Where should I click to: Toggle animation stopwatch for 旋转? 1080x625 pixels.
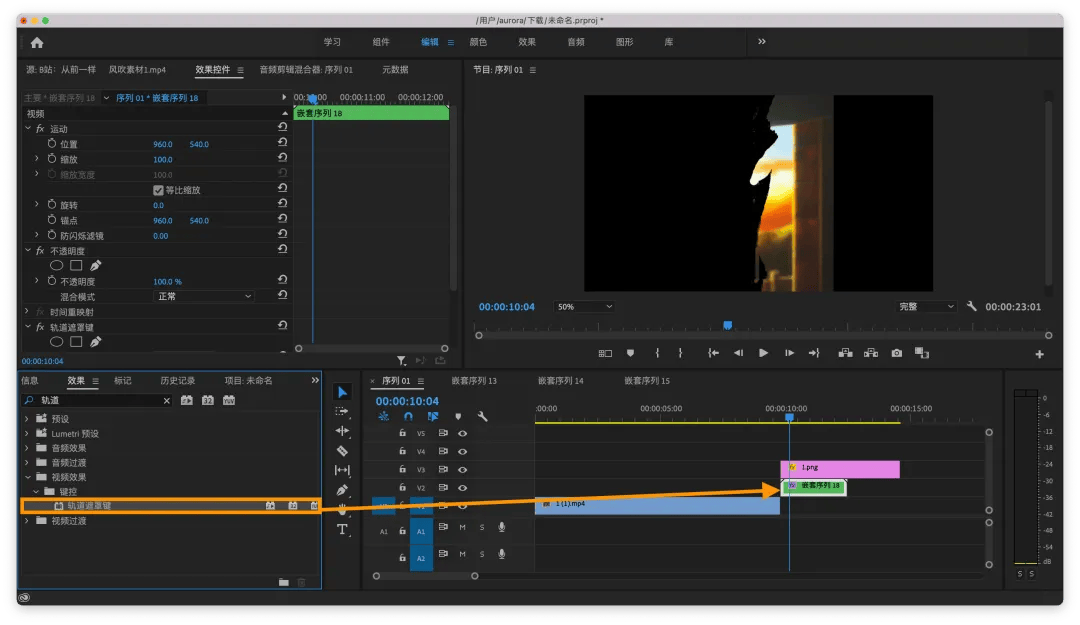pyautogui.click(x=52, y=205)
